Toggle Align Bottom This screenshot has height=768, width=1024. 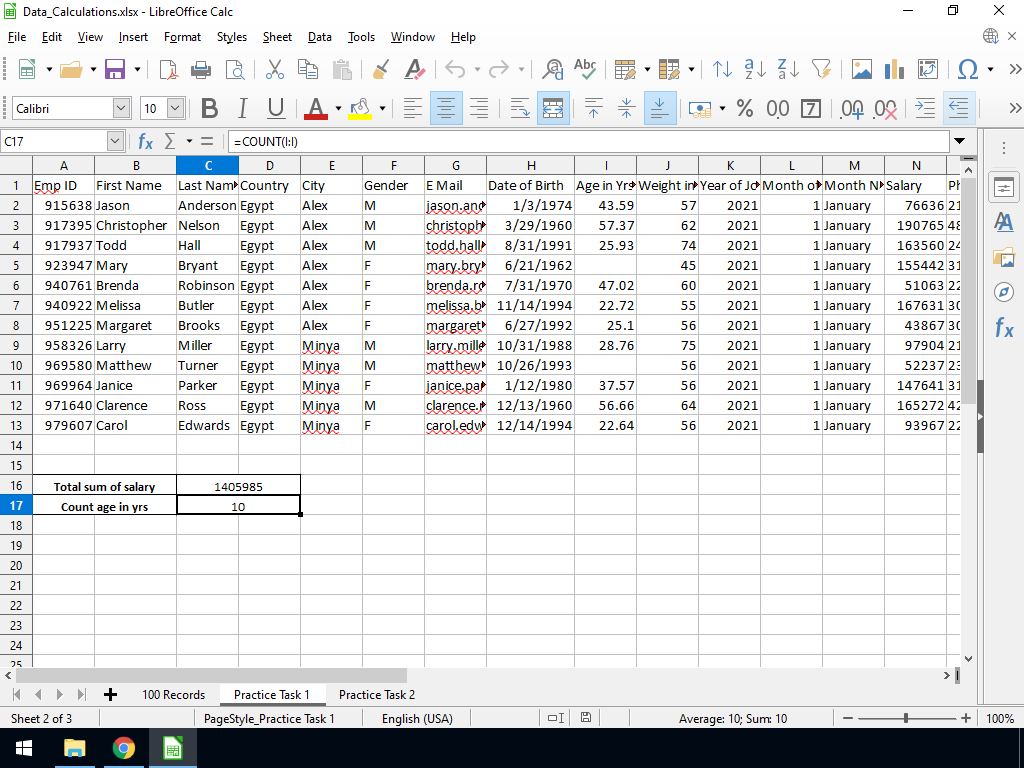660,108
